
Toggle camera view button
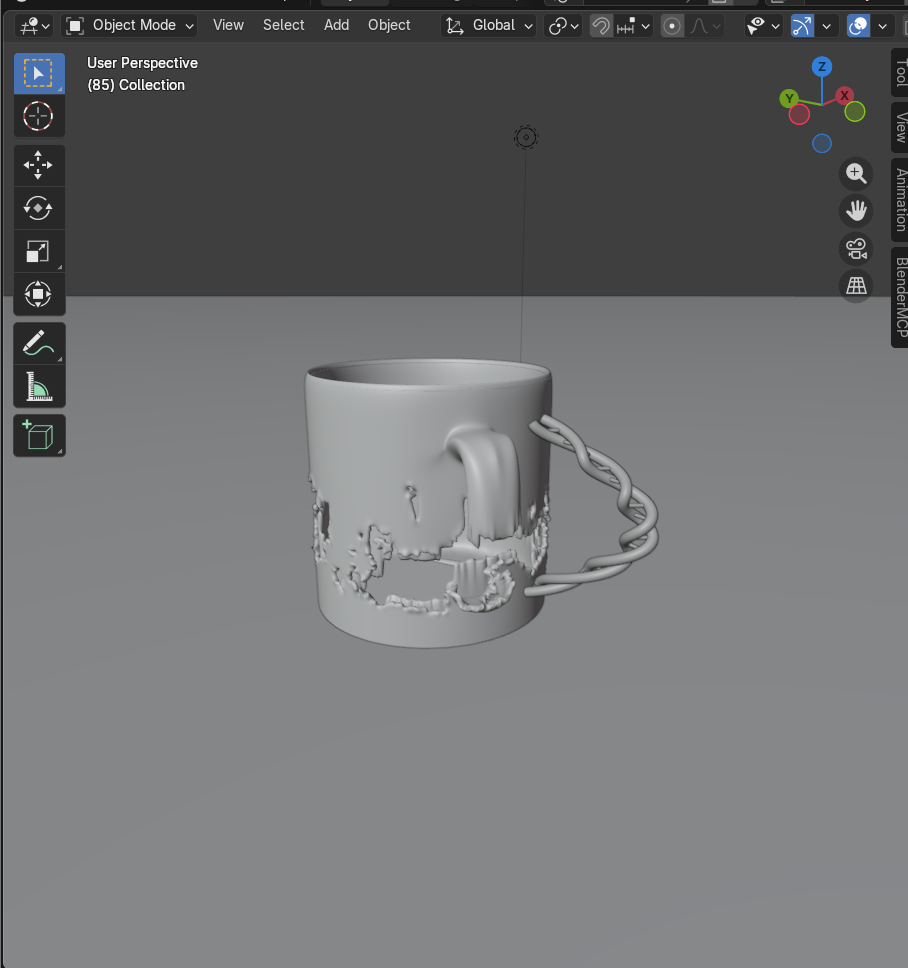coord(855,248)
